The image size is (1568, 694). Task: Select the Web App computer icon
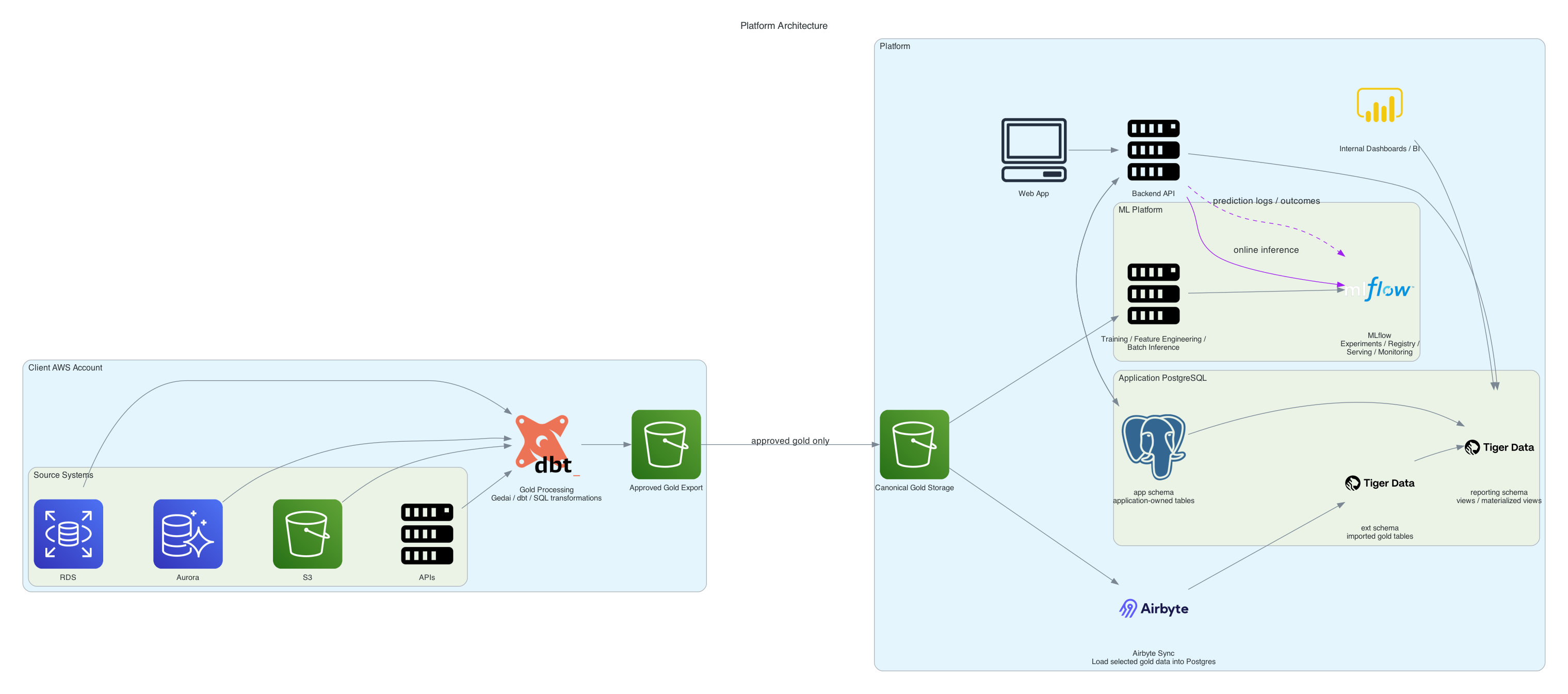point(1033,150)
